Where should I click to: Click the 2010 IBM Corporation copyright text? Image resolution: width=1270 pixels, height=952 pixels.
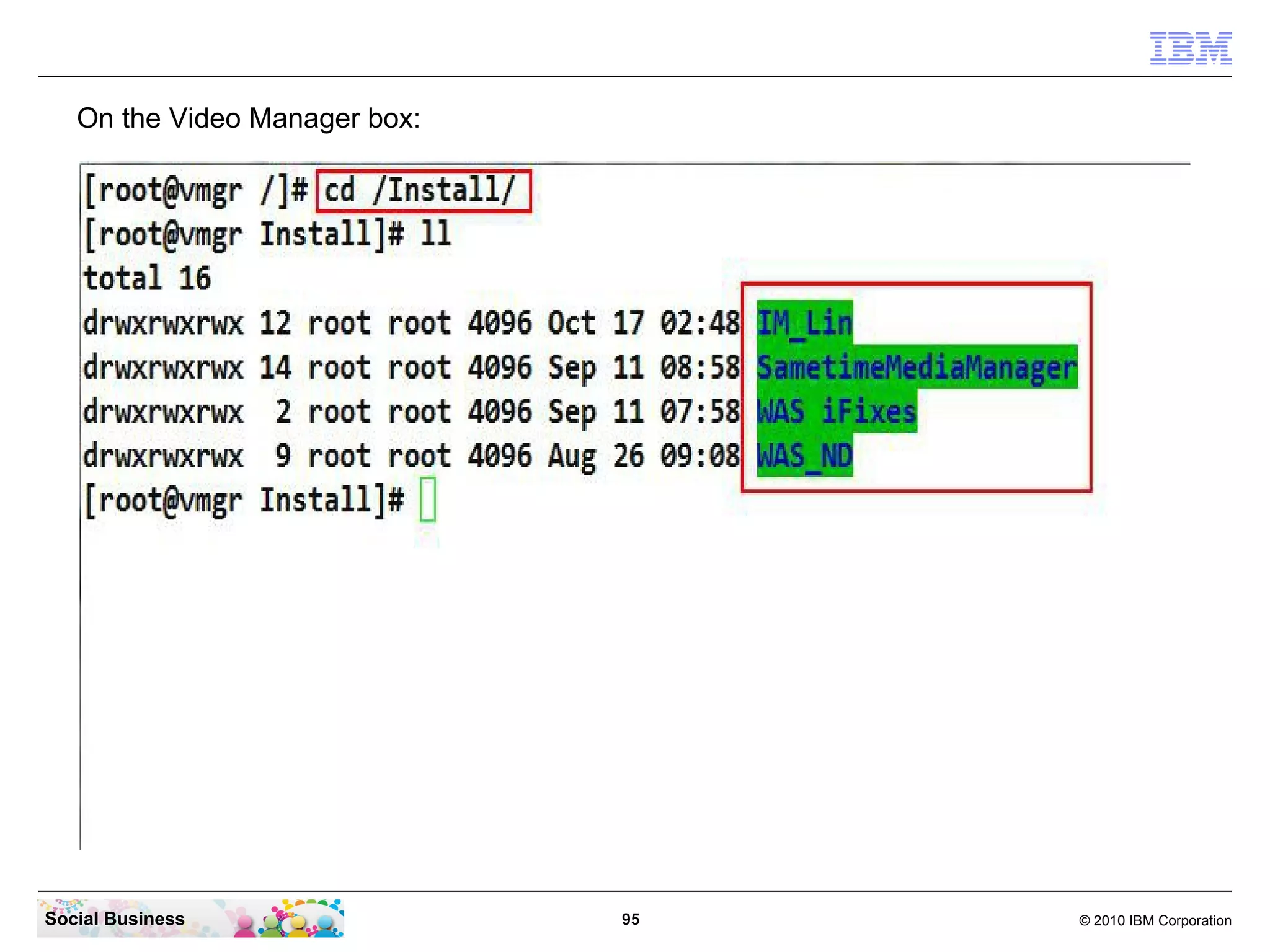pos(1155,920)
